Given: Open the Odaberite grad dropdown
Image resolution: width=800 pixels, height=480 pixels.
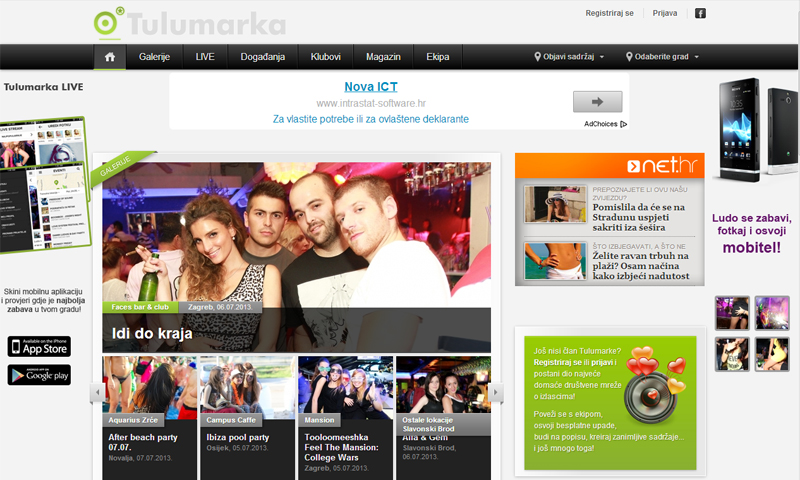Looking at the screenshot, I should [x=662, y=57].
